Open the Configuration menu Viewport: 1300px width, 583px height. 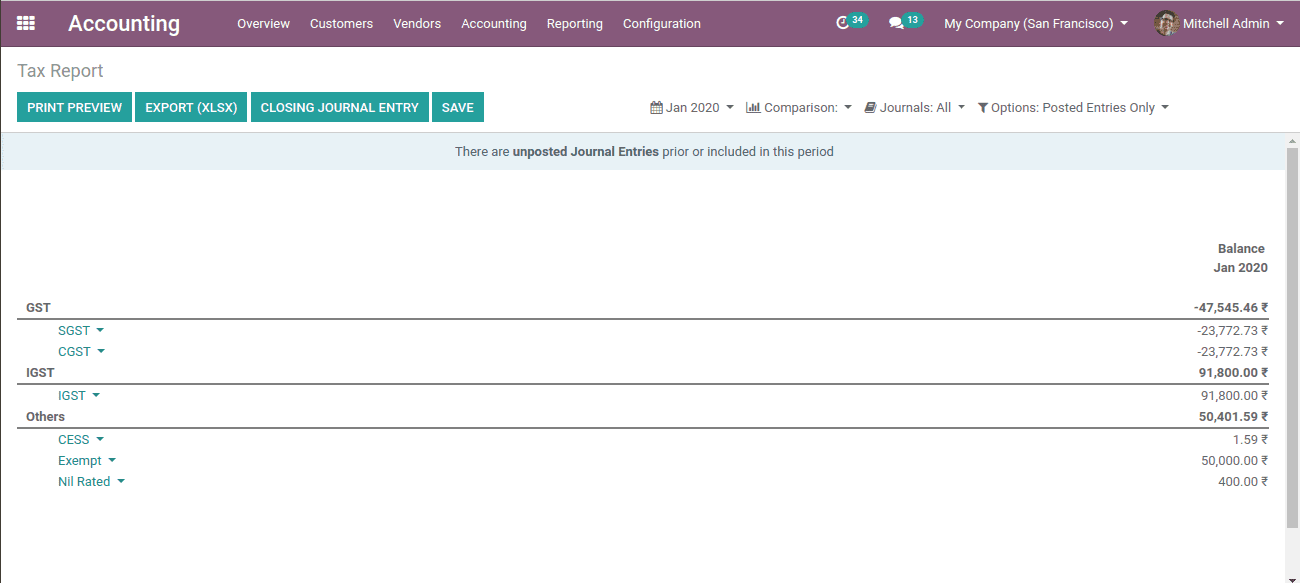(662, 23)
